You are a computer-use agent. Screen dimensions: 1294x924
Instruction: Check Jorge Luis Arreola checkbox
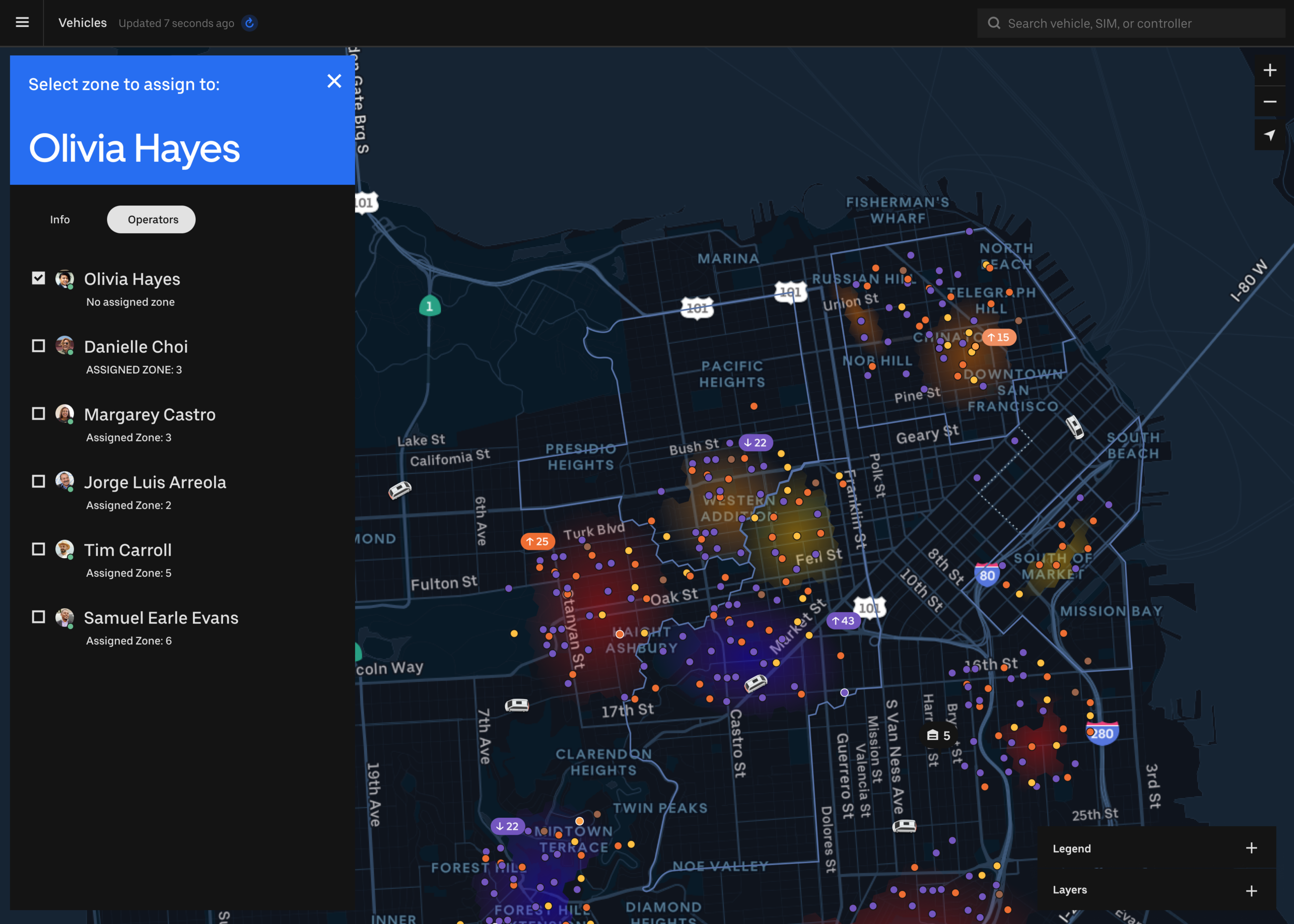(38, 481)
